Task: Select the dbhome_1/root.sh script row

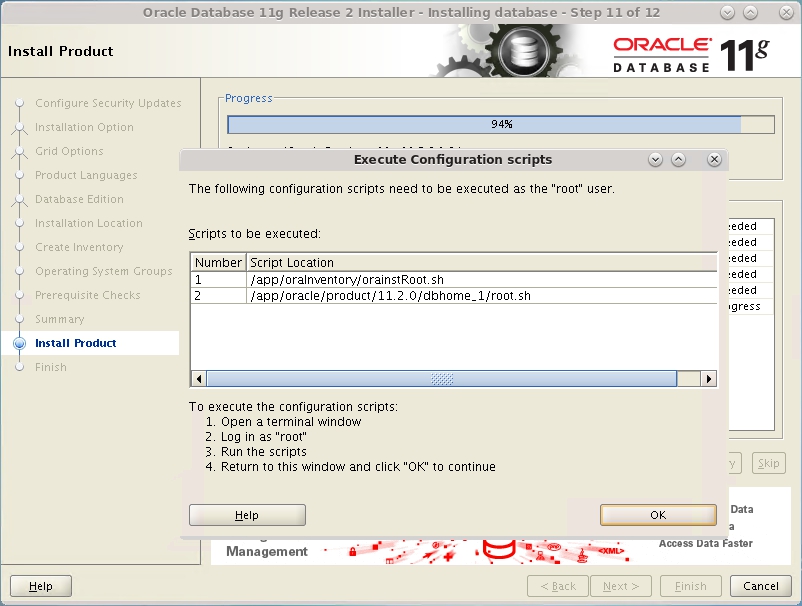Action: (454, 296)
